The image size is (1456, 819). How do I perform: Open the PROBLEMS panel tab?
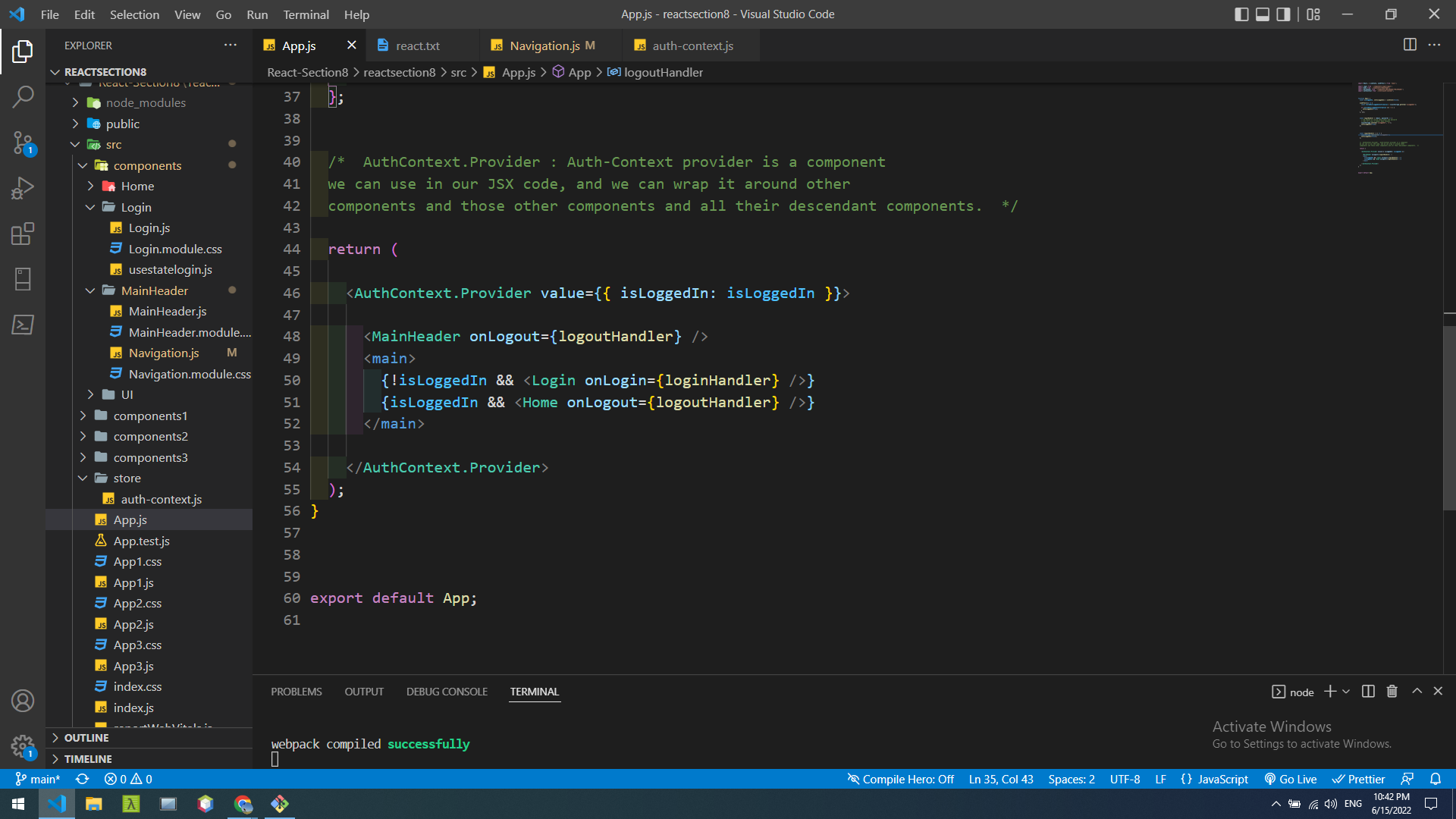(297, 692)
